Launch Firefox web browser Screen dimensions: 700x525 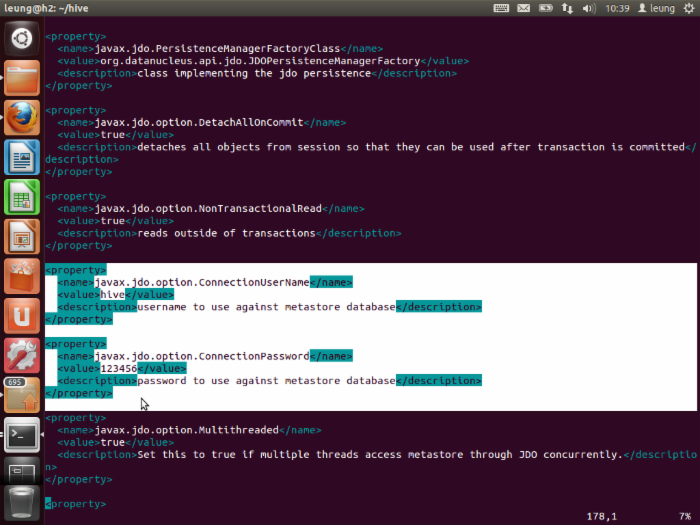coord(21,117)
